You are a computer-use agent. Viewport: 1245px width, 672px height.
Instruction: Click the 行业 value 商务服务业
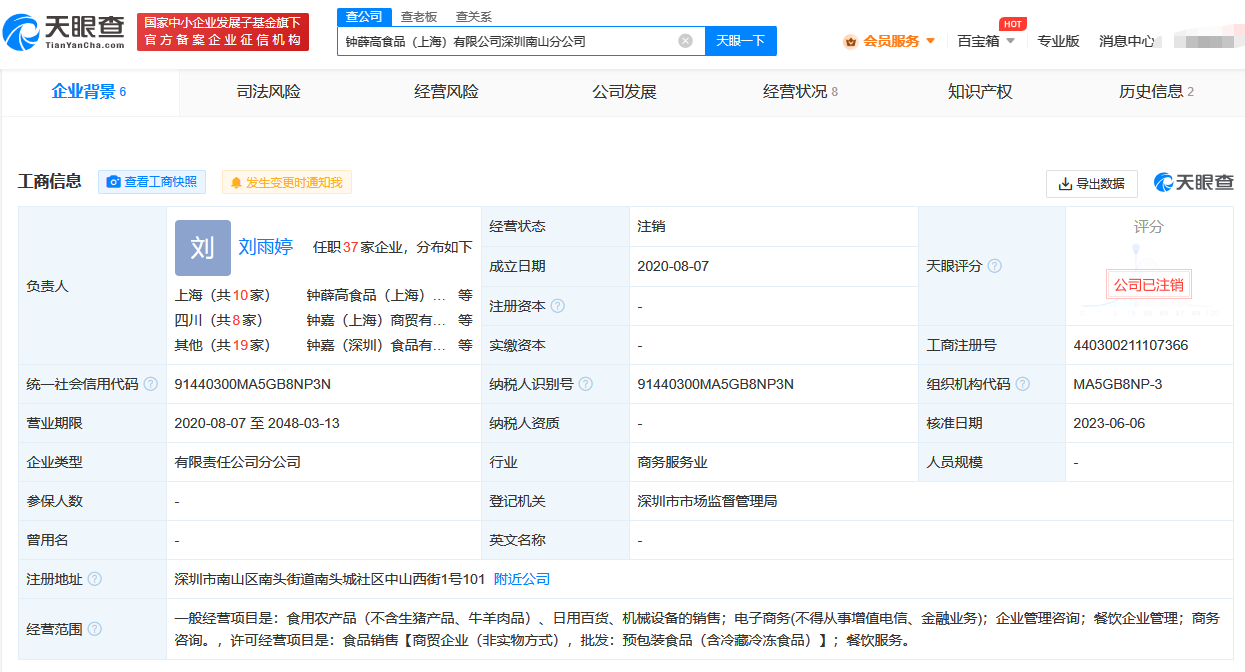point(672,462)
